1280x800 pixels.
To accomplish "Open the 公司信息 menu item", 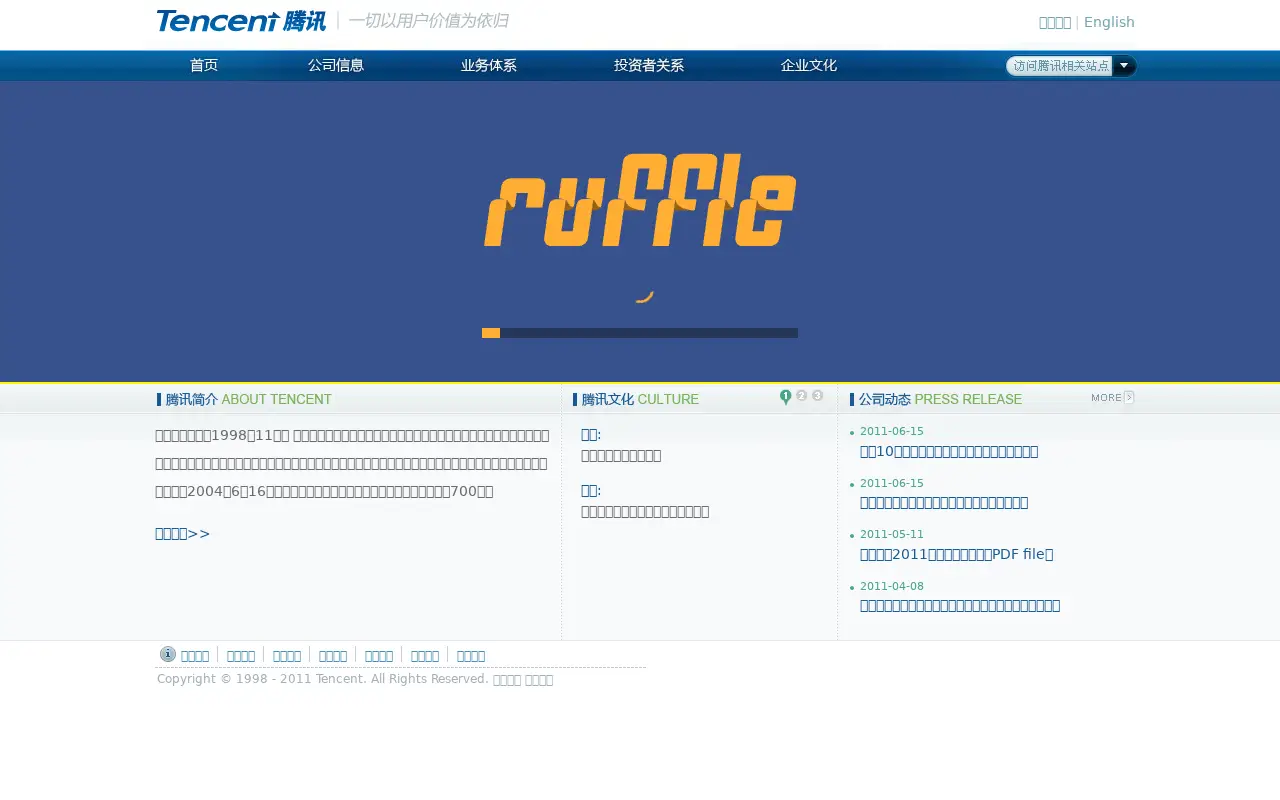I will pos(336,65).
